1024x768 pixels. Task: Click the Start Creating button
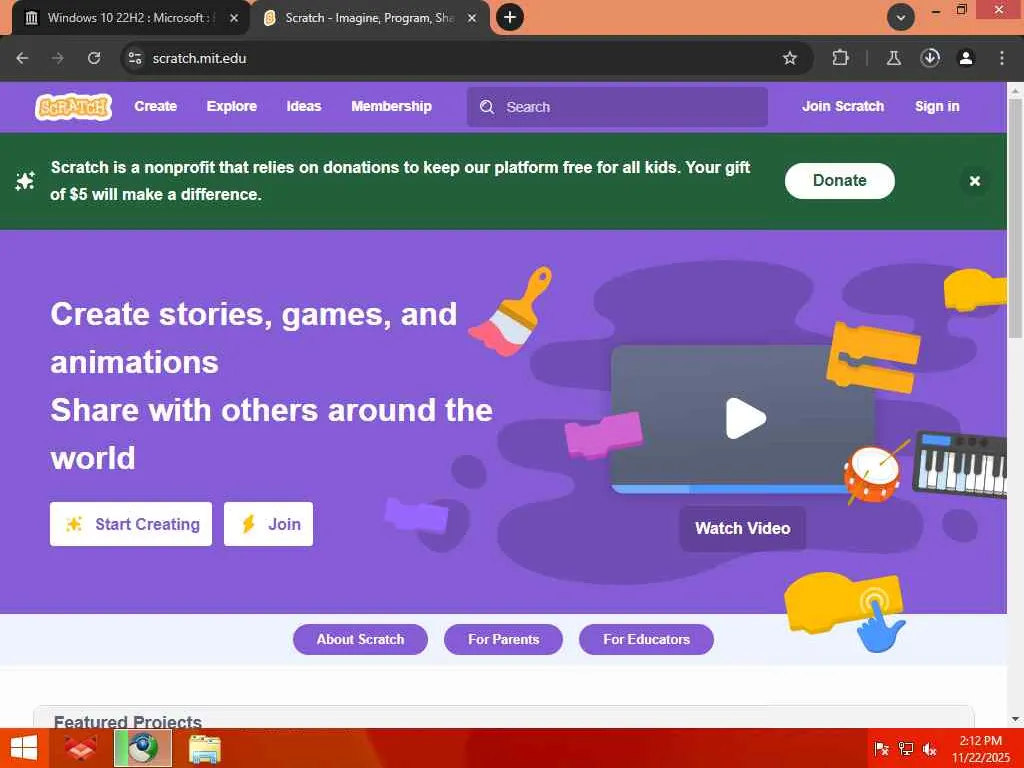[x=131, y=524]
